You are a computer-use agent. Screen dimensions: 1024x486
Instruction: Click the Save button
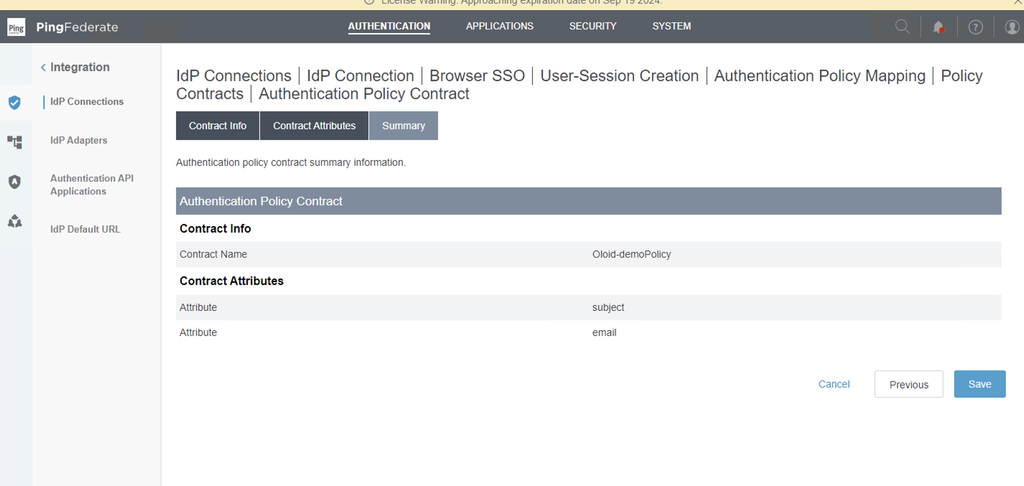980,384
